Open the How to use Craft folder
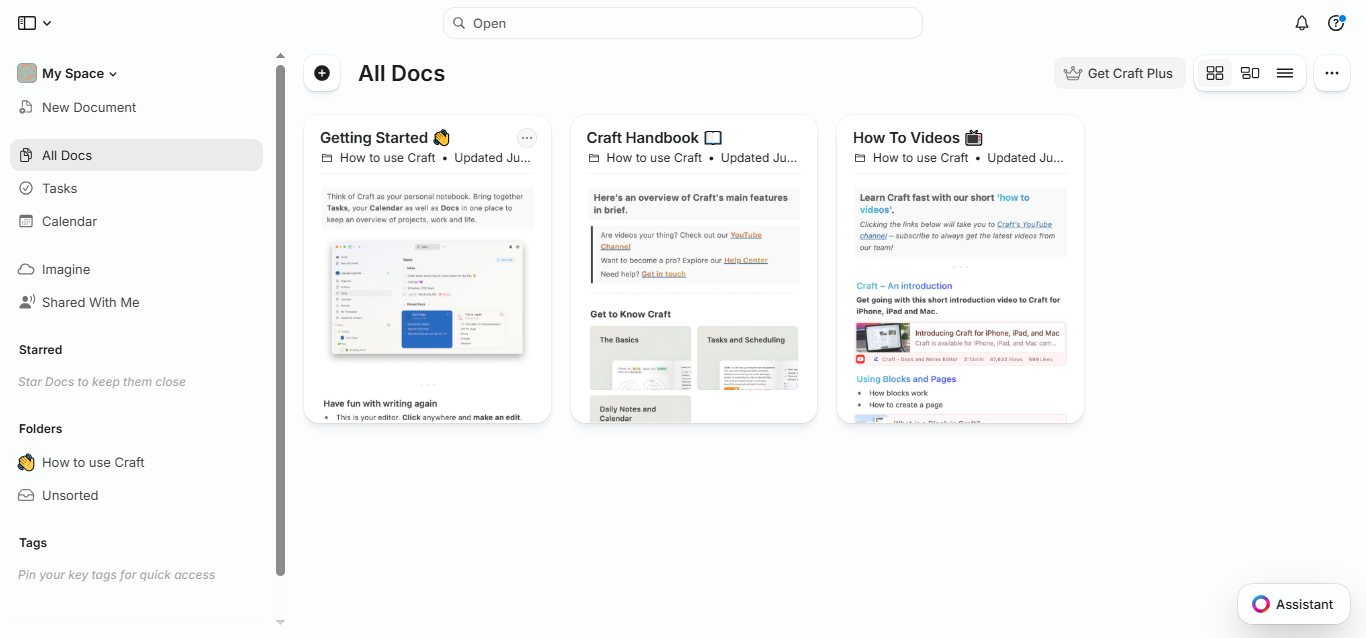1366x638 pixels. tap(137, 462)
